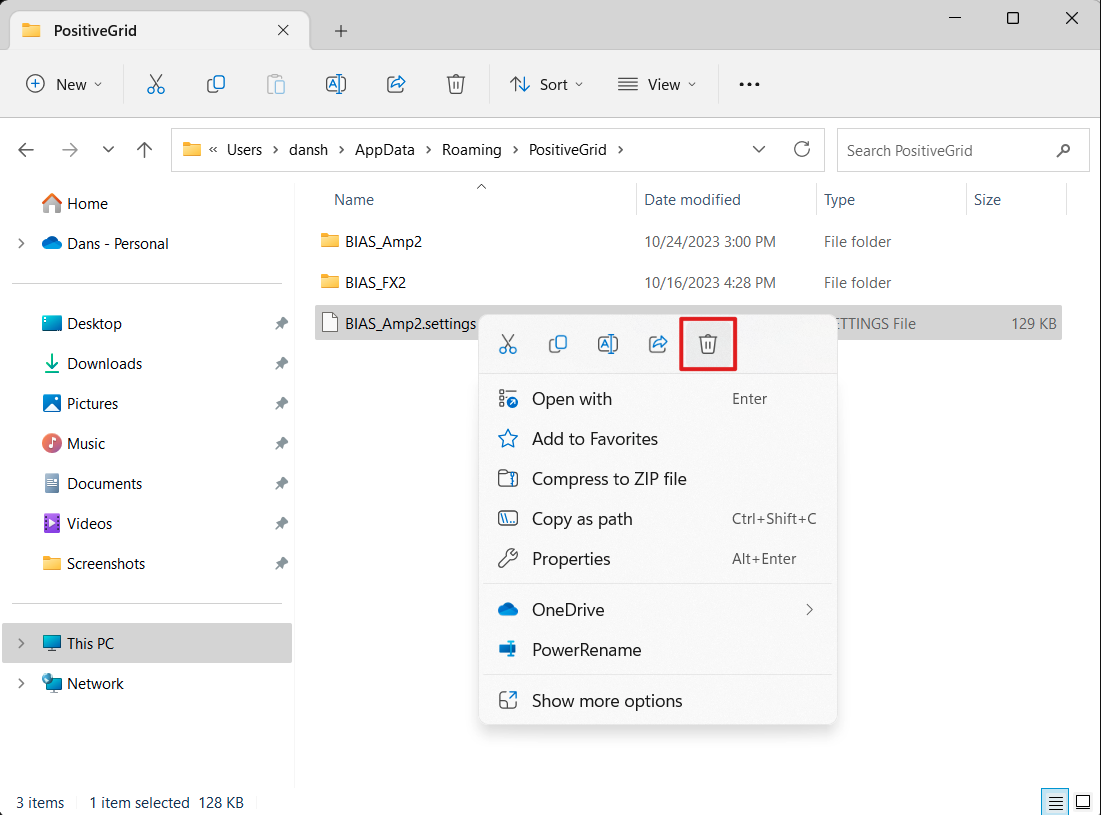Click the AppData breadcrumb
The height and width of the screenshot is (815, 1101).
coord(385,150)
